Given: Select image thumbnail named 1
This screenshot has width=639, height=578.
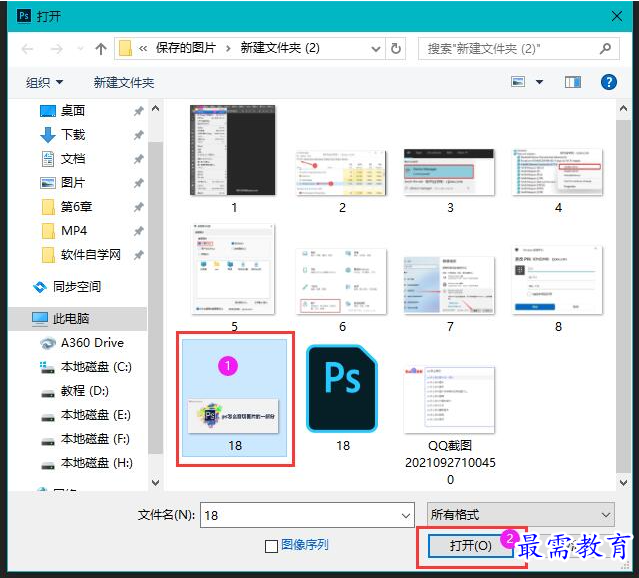Looking at the screenshot, I should (x=233, y=150).
